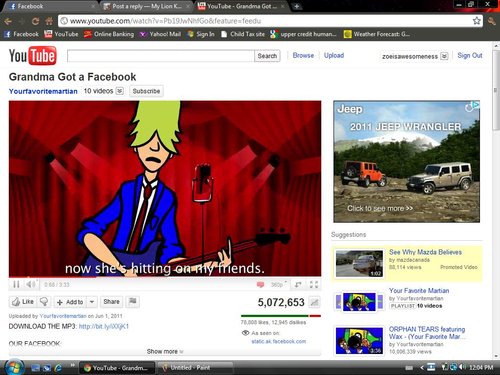Toggle fullscreen video mode
Image resolution: width=500 pixels, height=375 pixels.
click(x=314, y=284)
